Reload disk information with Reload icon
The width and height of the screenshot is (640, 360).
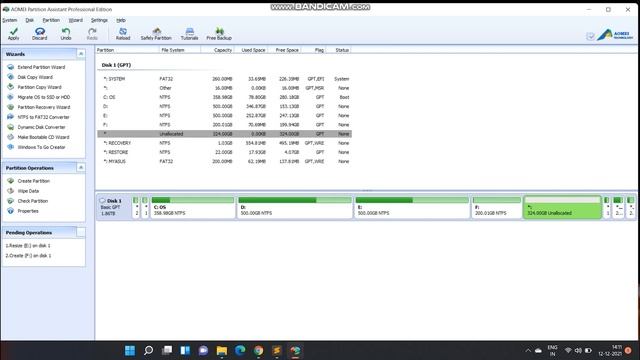click(123, 34)
